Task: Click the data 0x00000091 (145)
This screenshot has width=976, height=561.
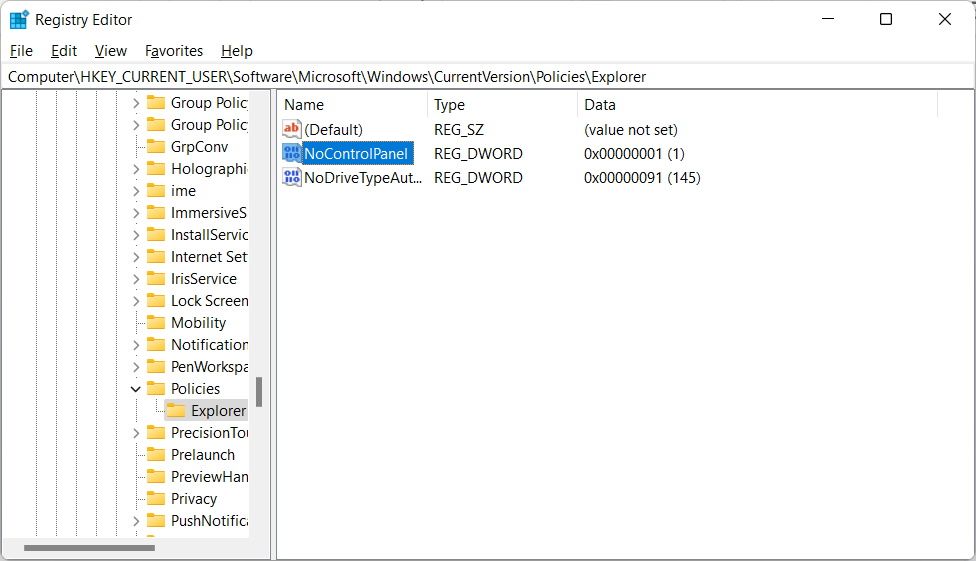Action: click(642, 177)
